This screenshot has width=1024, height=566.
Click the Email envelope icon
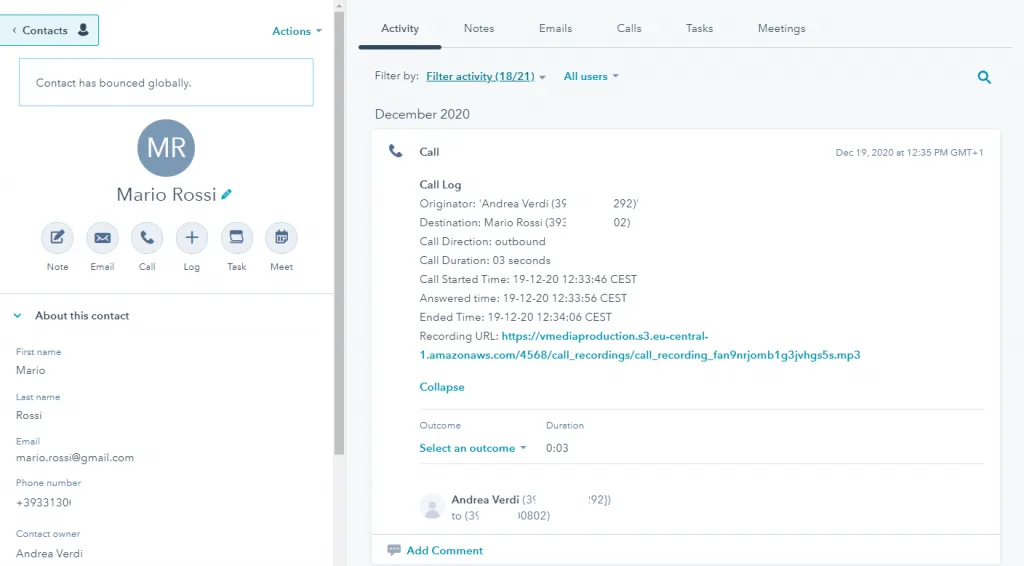pyautogui.click(x=102, y=238)
